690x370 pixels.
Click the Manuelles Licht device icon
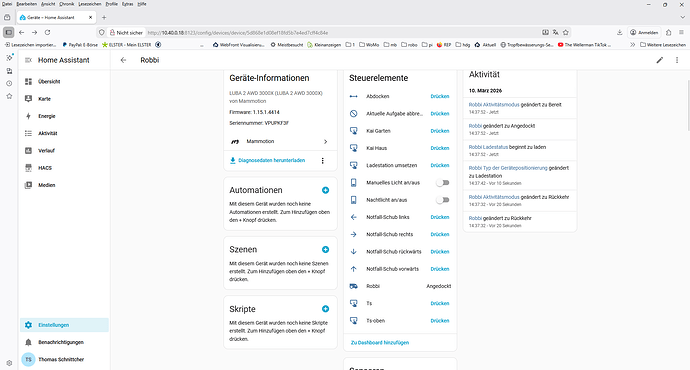click(x=353, y=183)
